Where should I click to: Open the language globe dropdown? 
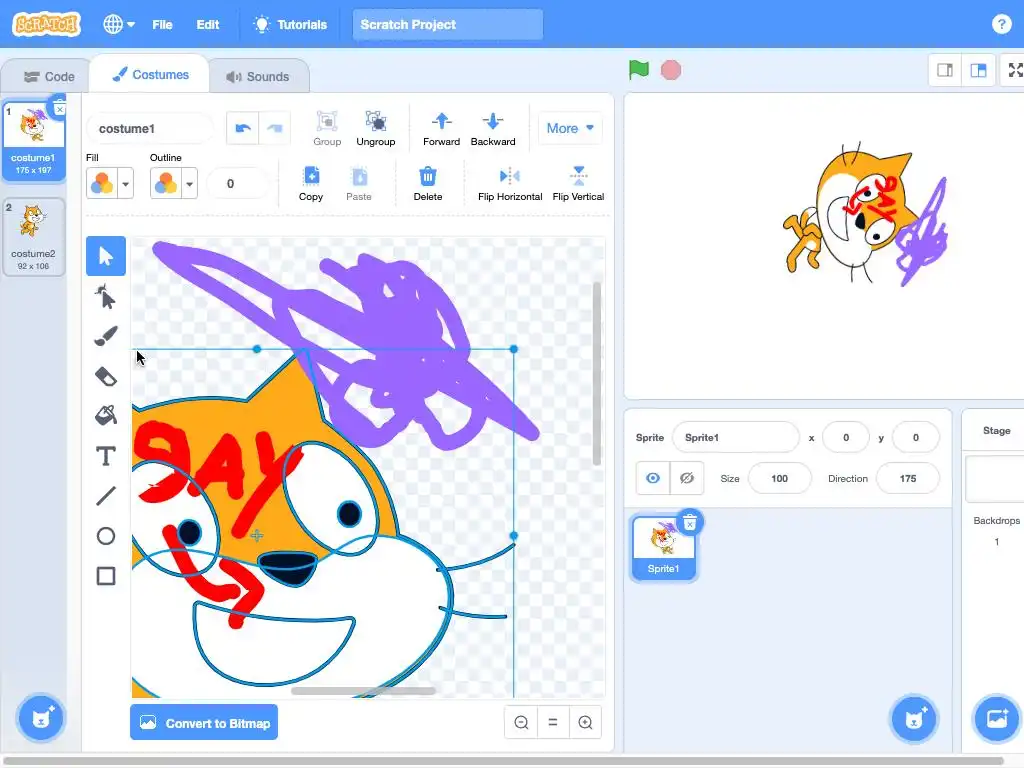click(119, 24)
